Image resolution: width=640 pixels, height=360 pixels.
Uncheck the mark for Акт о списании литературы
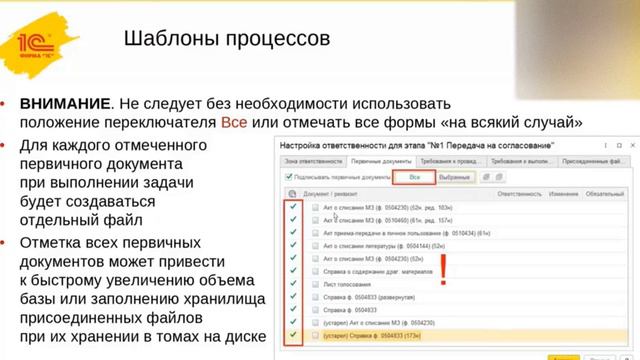[x=293, y=245]
